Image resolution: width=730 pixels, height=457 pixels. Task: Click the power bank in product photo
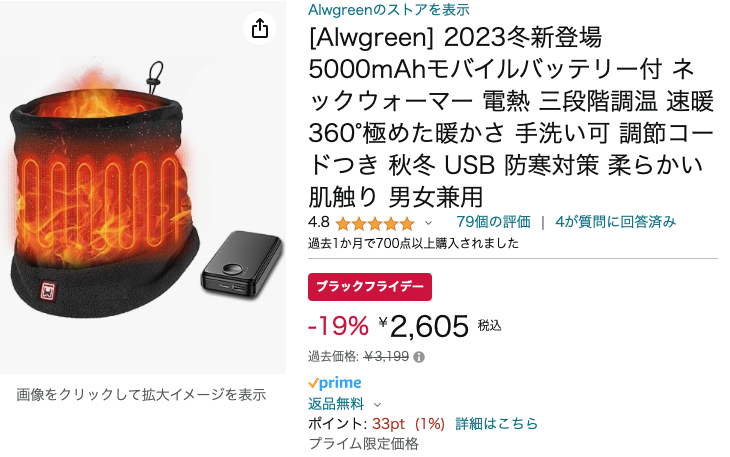pos(242,263)
